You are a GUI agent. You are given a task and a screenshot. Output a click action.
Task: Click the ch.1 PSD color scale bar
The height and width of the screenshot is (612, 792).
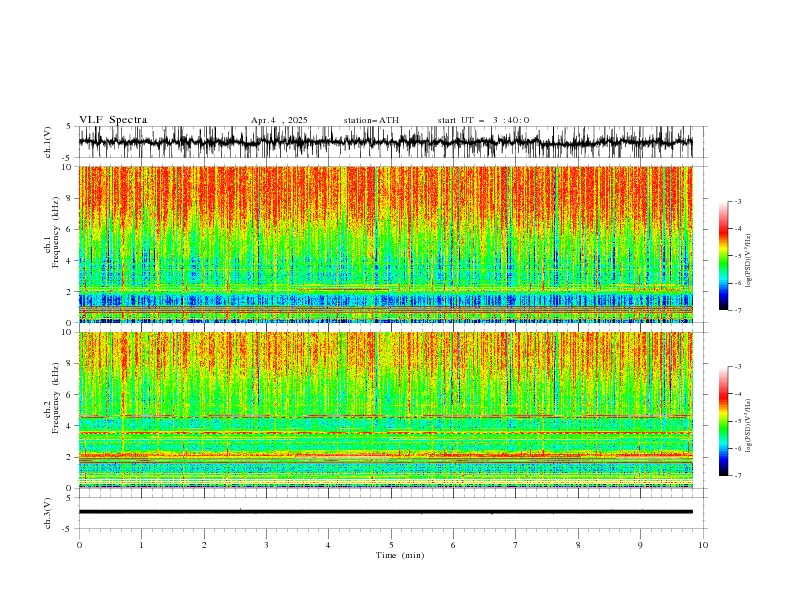tap(723, 256)
